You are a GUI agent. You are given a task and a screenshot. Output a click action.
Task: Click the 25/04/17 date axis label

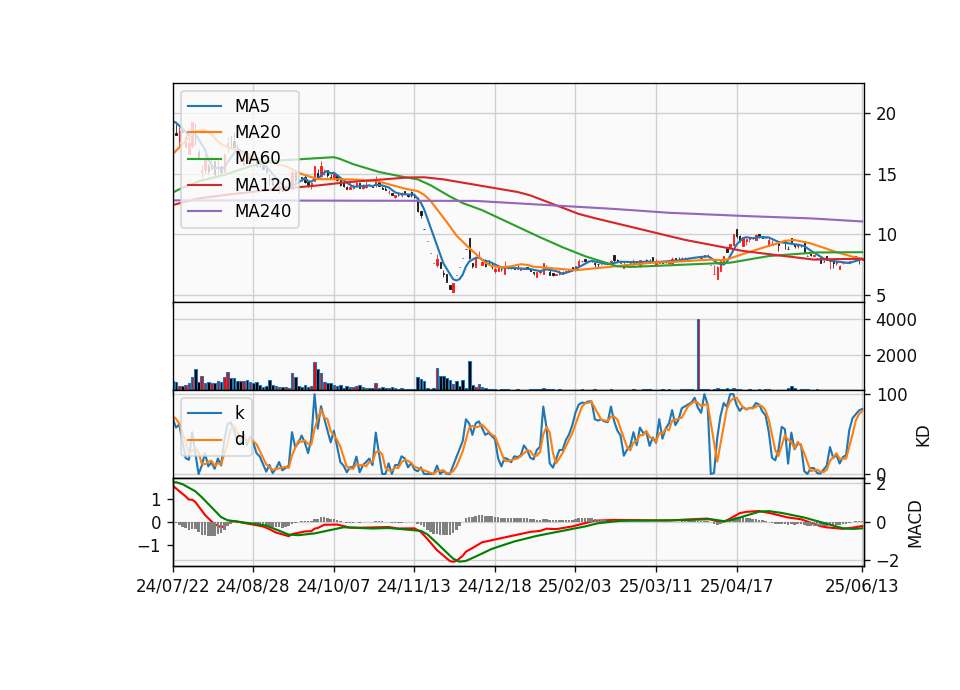(x=737, y=586)
